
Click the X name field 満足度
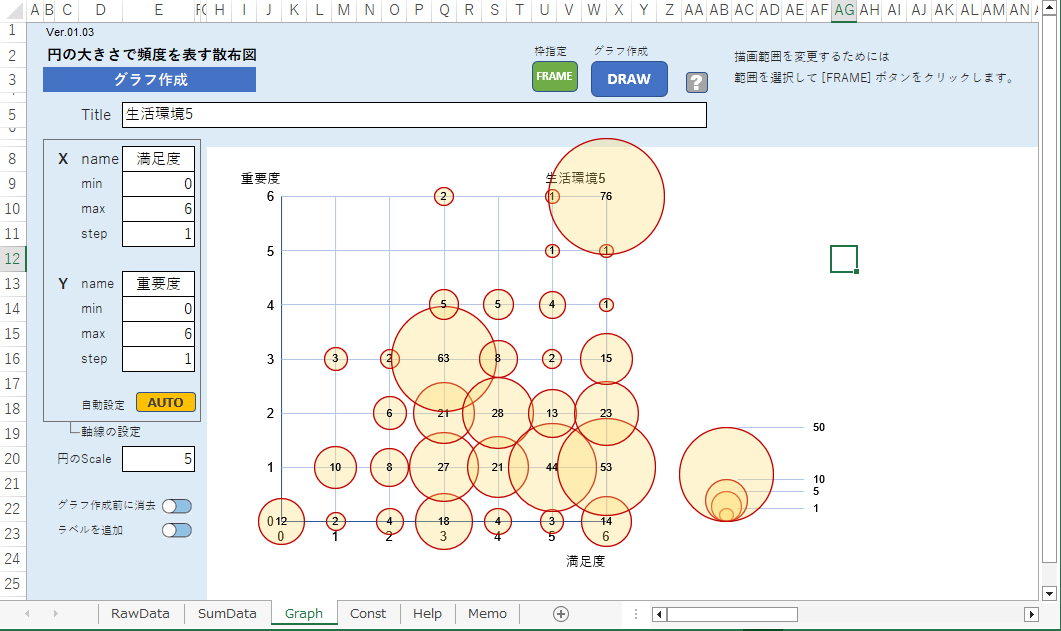point(158,159)
